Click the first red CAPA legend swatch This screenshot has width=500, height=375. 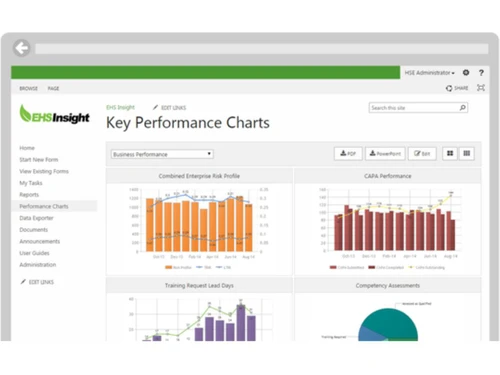333,267
